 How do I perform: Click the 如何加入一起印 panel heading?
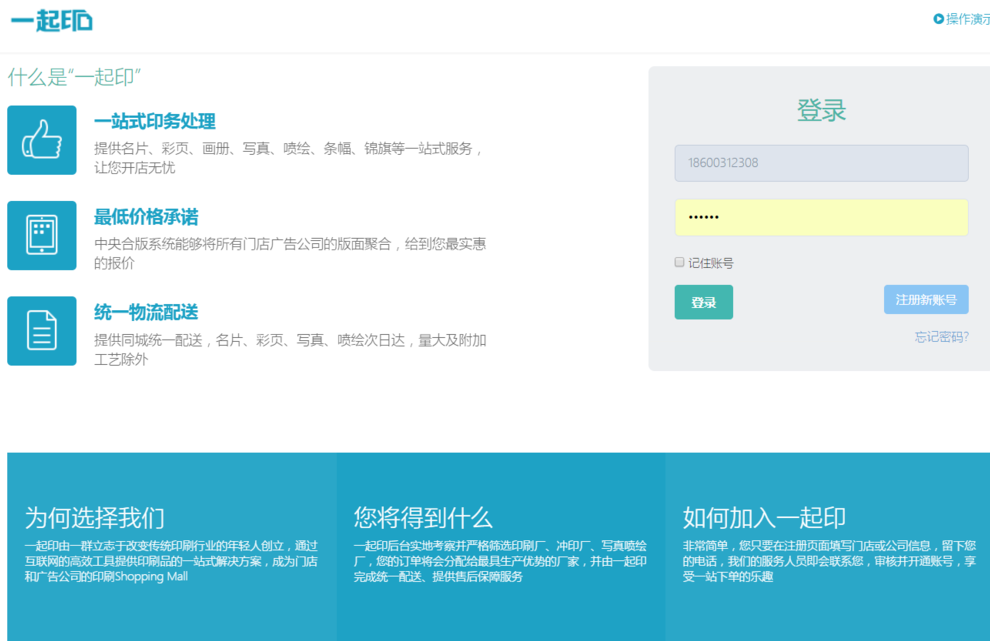tap(764, 518)
